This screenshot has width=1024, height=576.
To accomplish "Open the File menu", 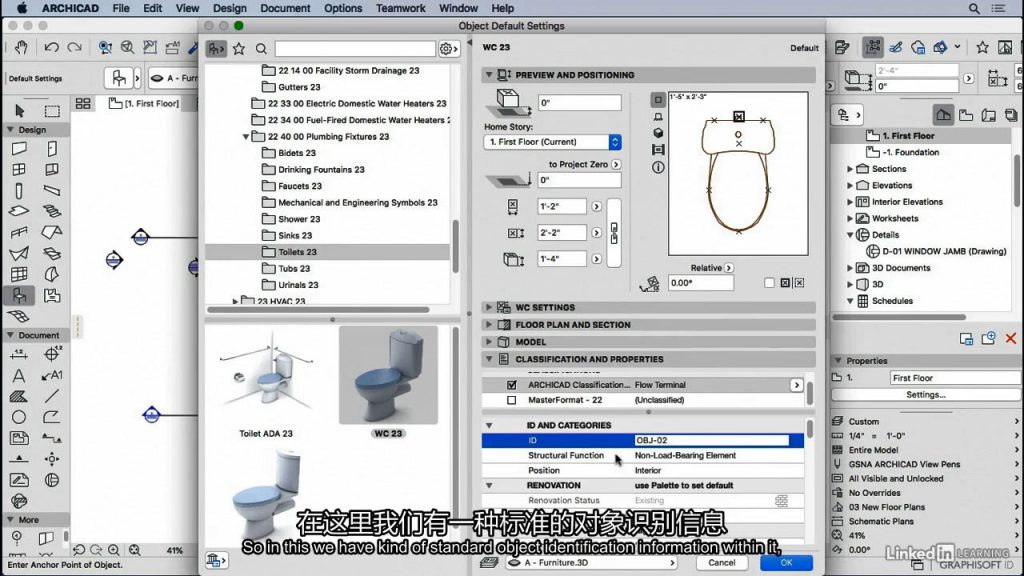I will 121,8.
